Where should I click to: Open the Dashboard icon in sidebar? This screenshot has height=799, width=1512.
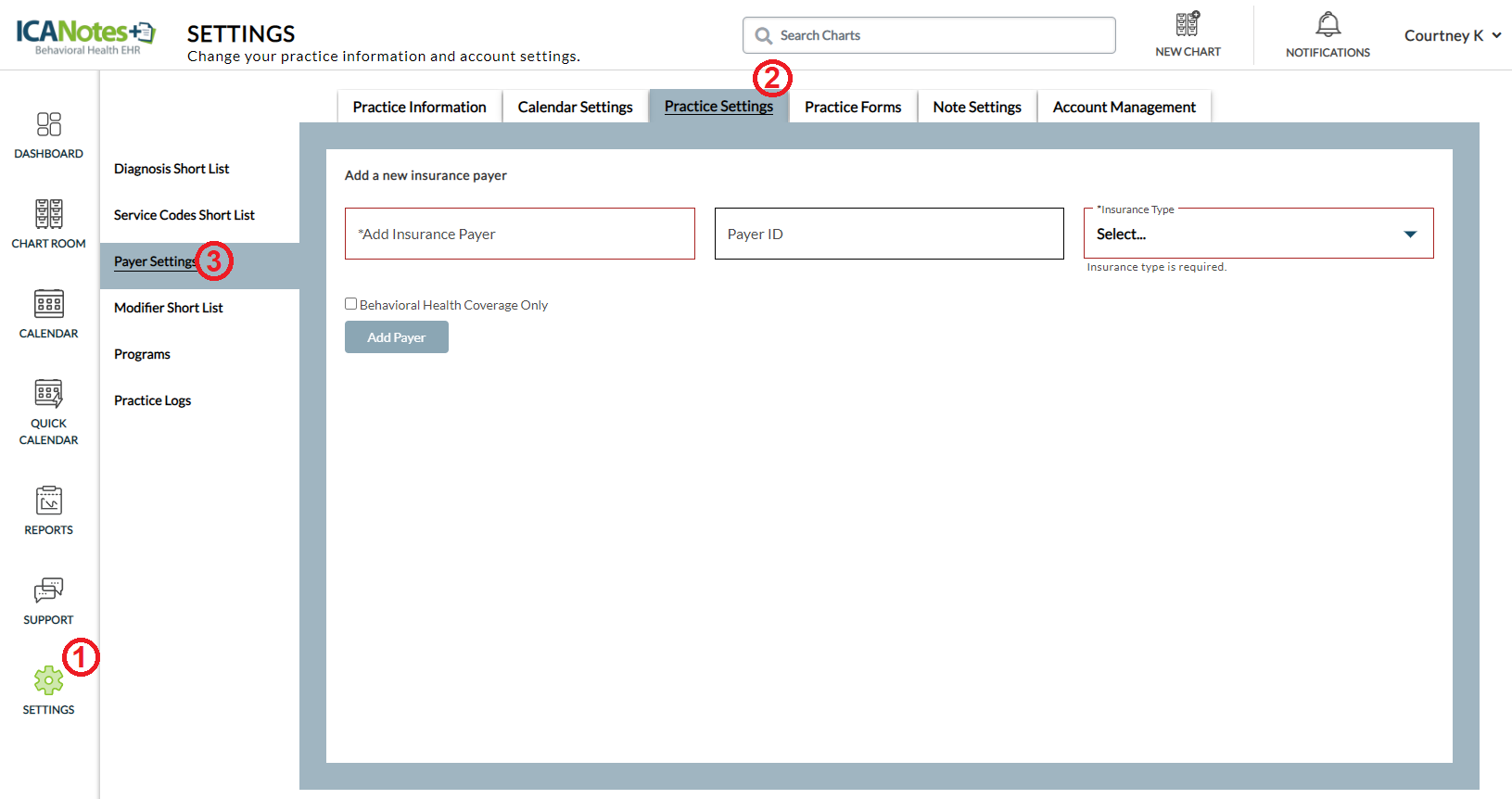coord(48,124)
